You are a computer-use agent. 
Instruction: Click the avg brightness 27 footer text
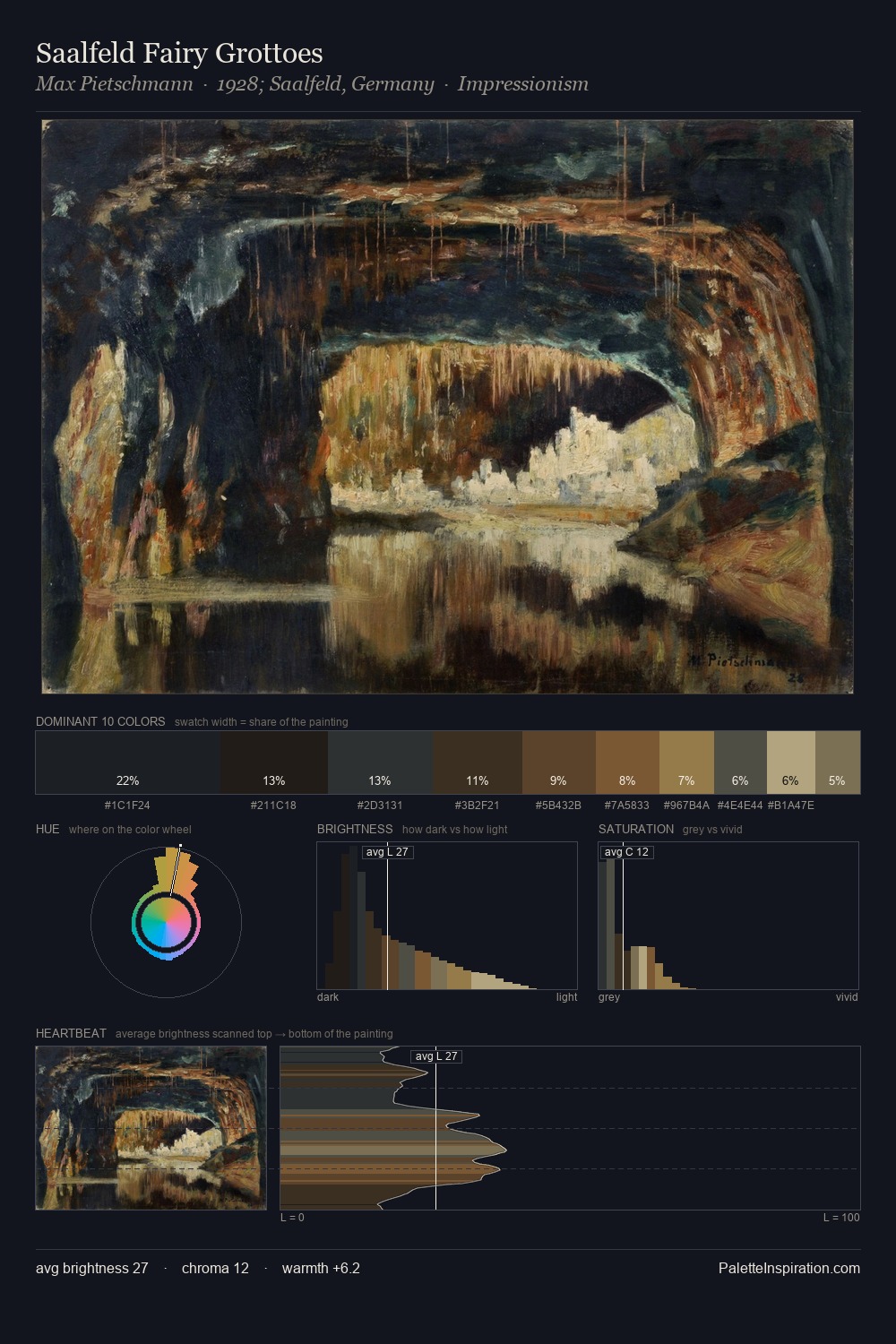pos(92,1268)
